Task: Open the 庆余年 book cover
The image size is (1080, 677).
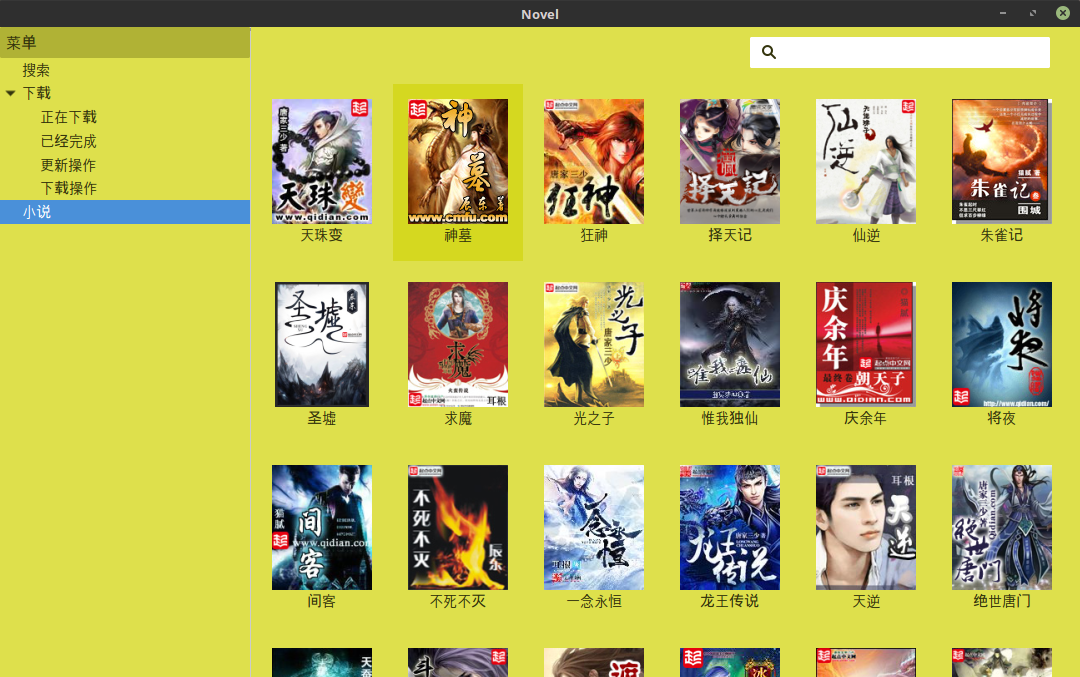Action: point(866,344)
